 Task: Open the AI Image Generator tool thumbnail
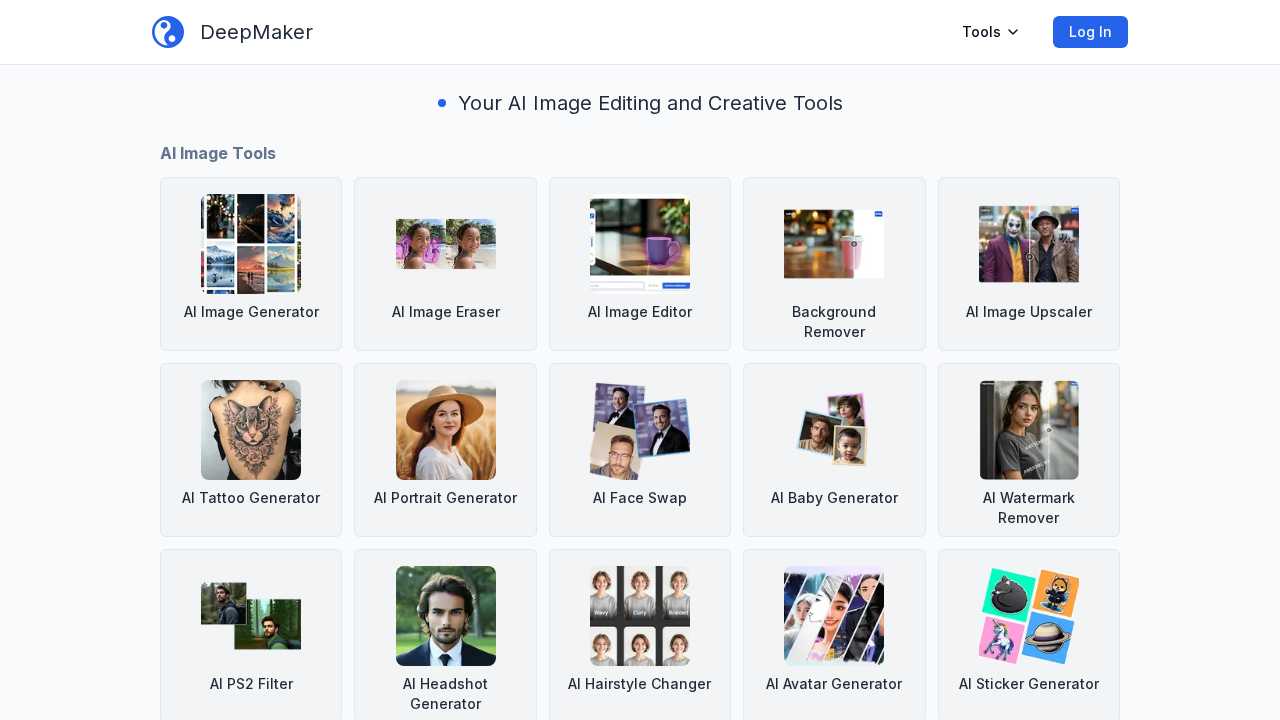coord(251,244)
